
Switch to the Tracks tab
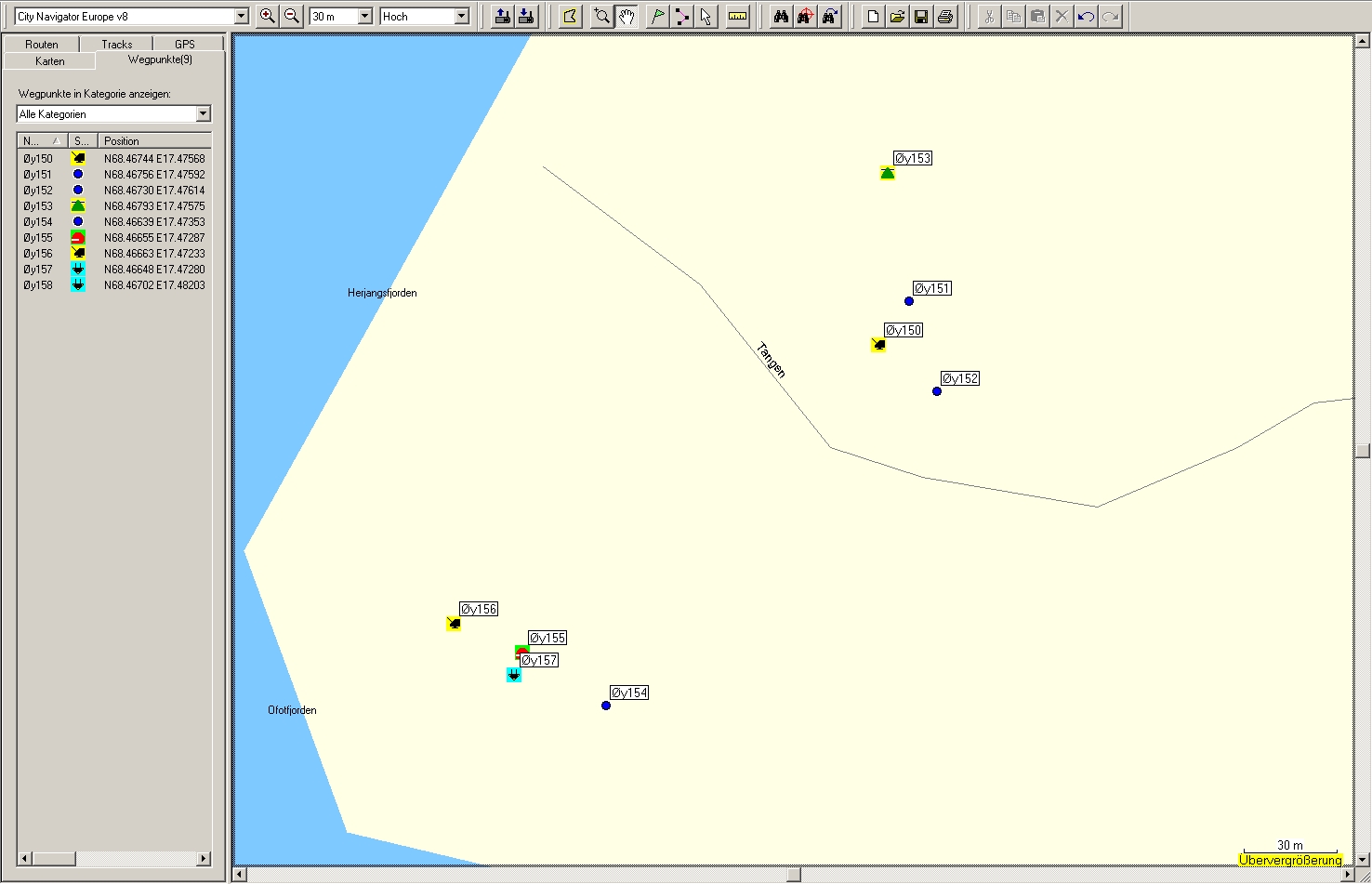[117, 44]
